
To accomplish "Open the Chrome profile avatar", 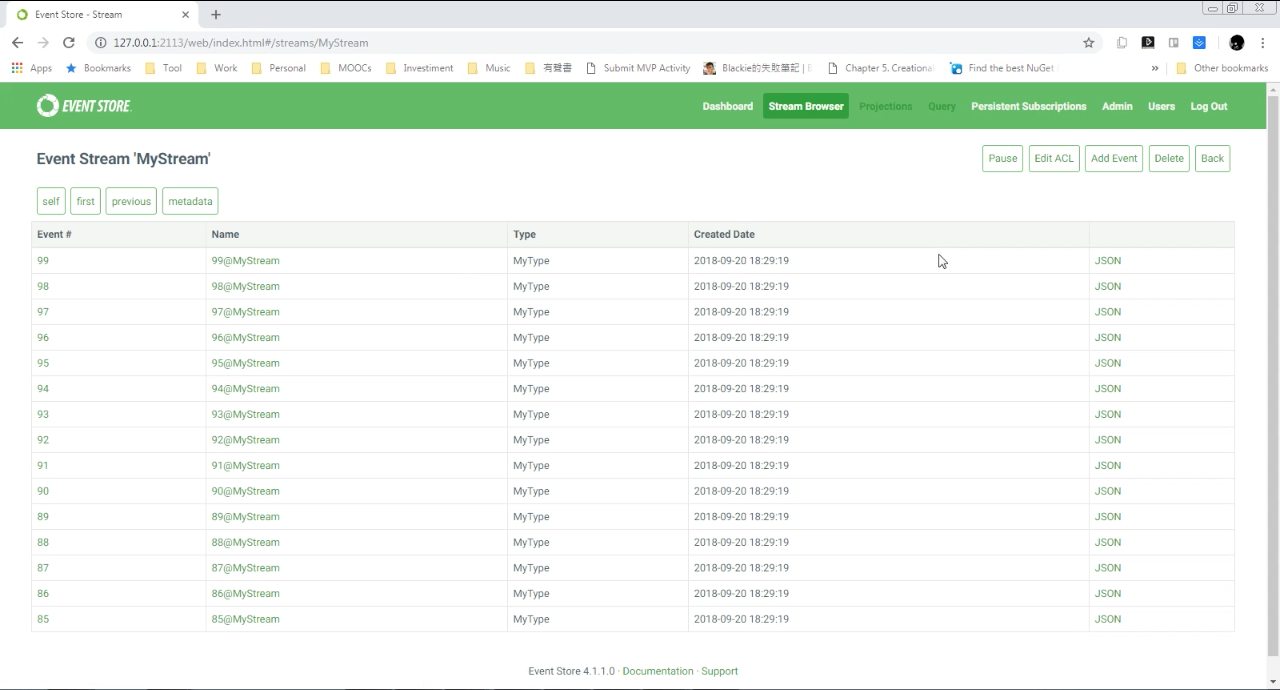I will click(1237, 43).
